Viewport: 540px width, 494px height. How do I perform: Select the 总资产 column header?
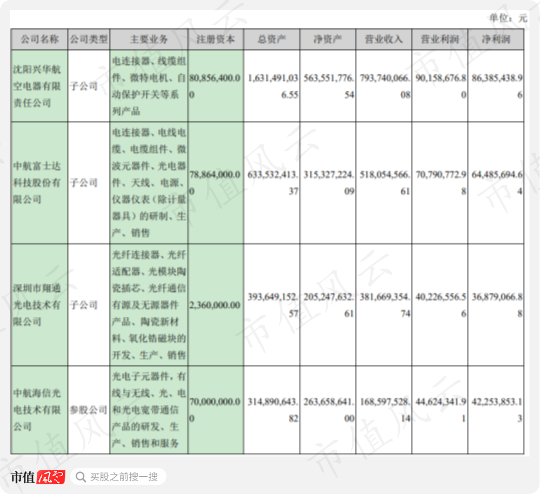click(x=272, y=39)
